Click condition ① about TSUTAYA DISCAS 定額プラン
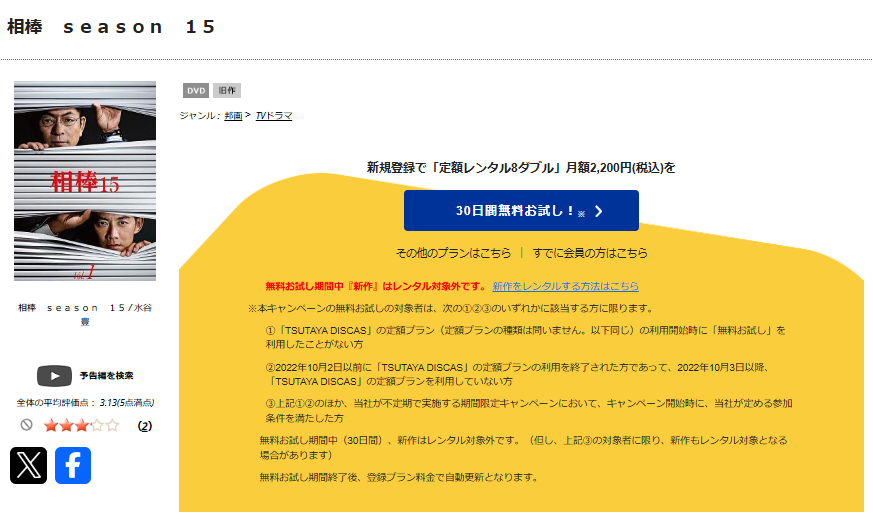 click(526, 337)
